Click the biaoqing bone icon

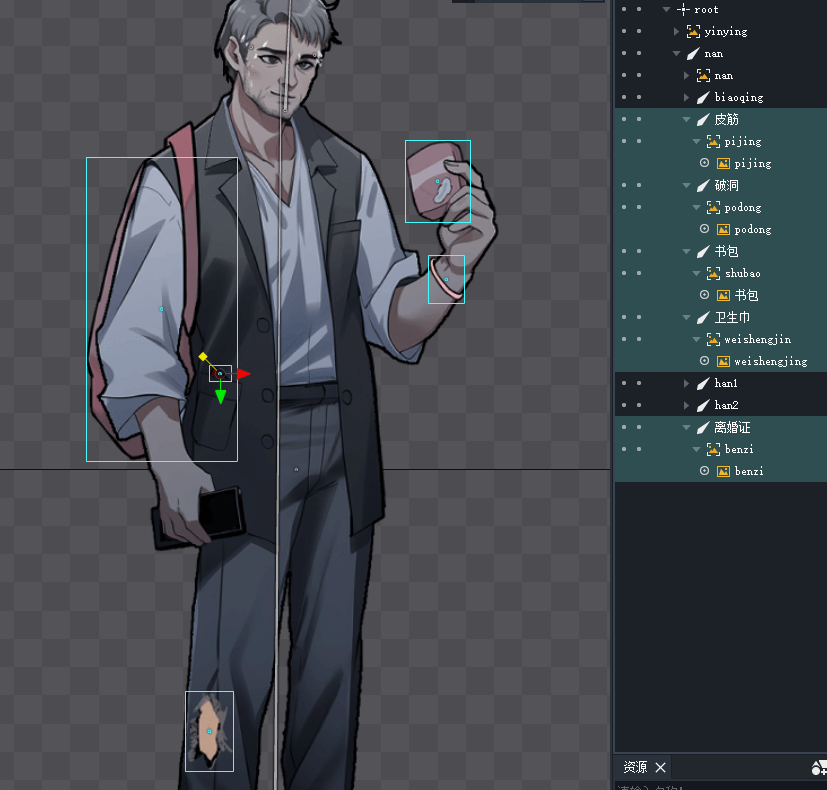pyautogui.click(x=703, y=97)
